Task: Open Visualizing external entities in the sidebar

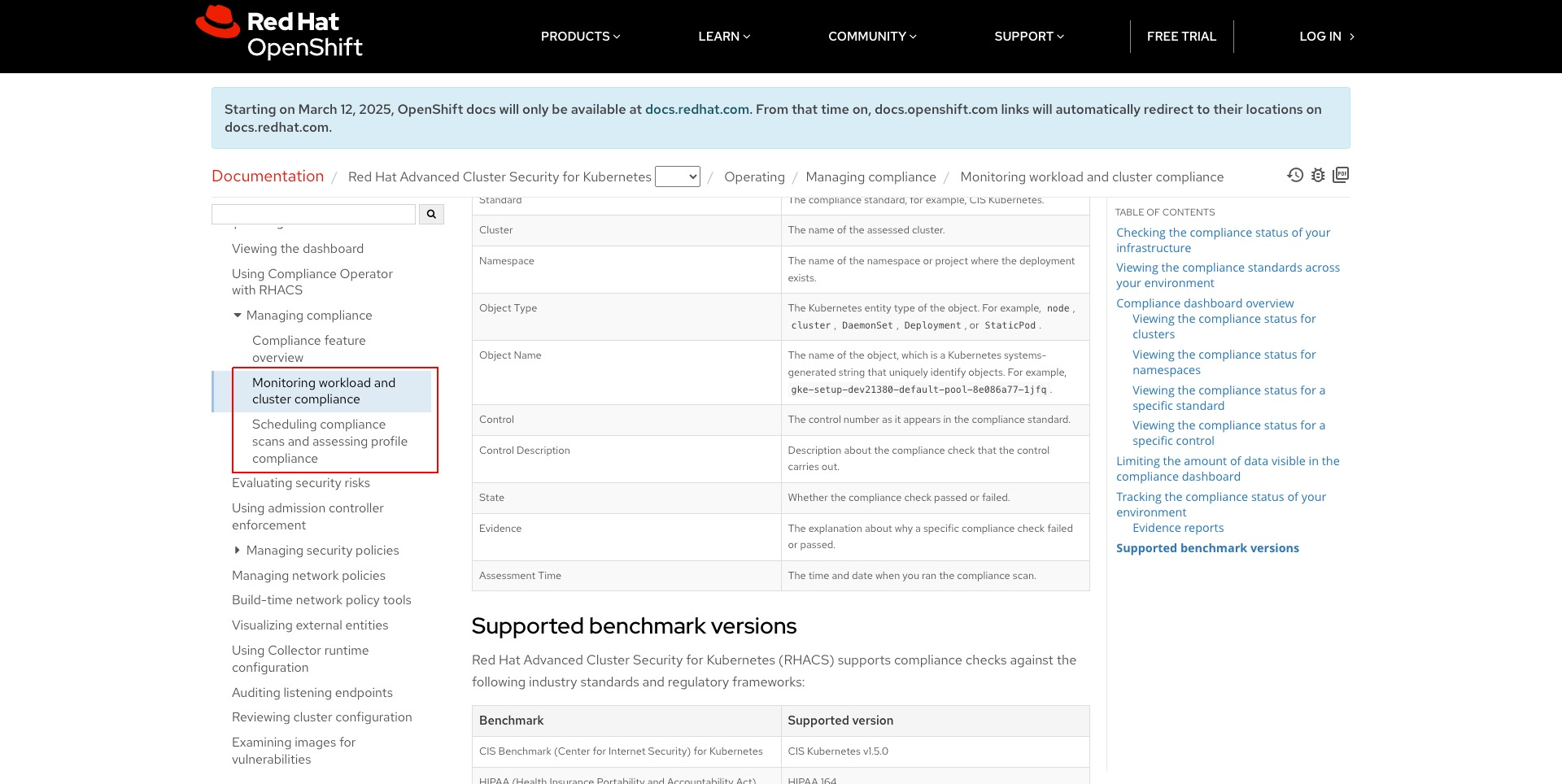Action: [310, 625]
